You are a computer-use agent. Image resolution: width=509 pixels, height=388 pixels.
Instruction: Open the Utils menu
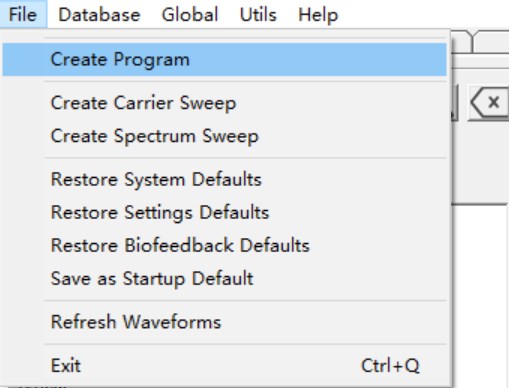pos(258,14)
